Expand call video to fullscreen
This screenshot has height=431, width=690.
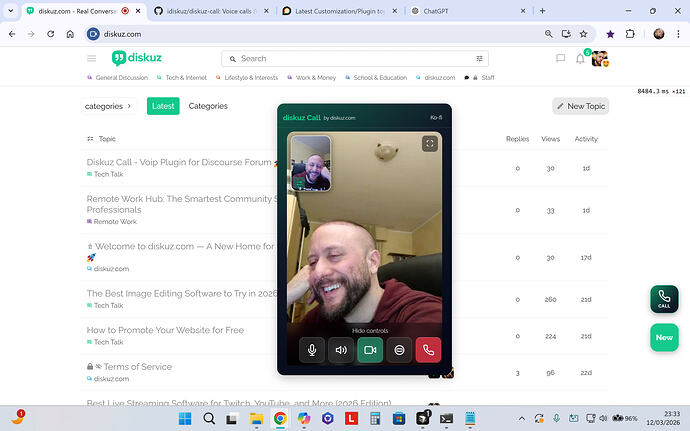pos(430,143)
